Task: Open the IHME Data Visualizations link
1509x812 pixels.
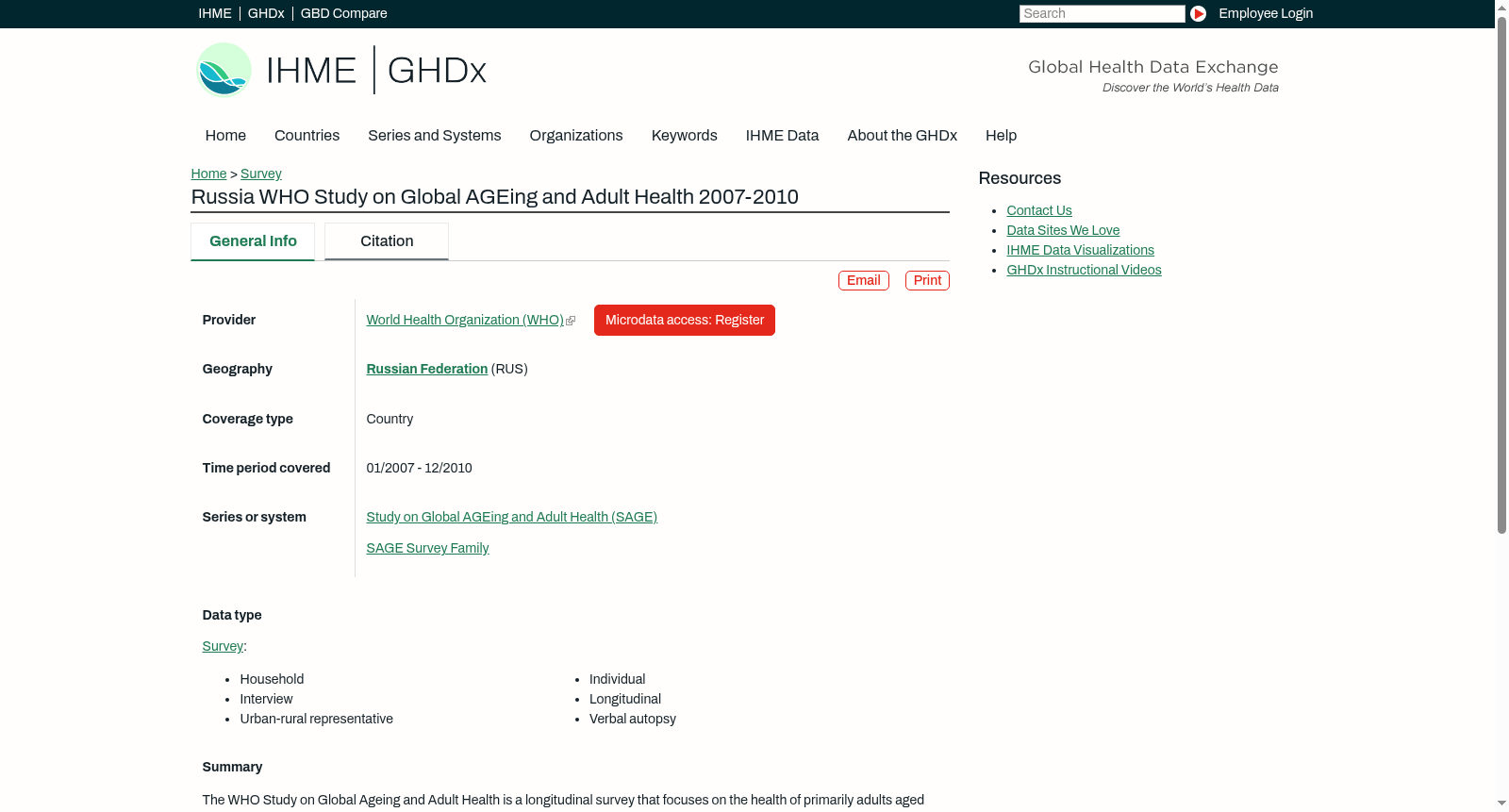Action: (x=1080, y=251)
